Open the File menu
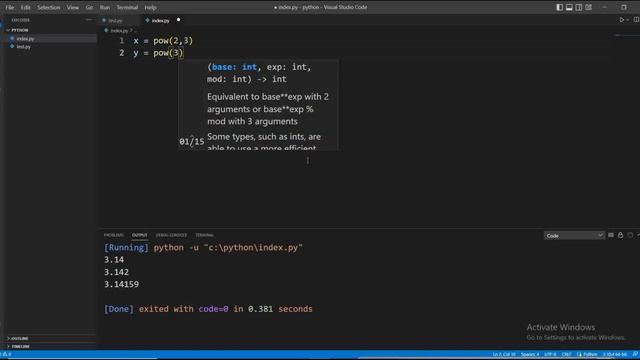 pos(9,7)
